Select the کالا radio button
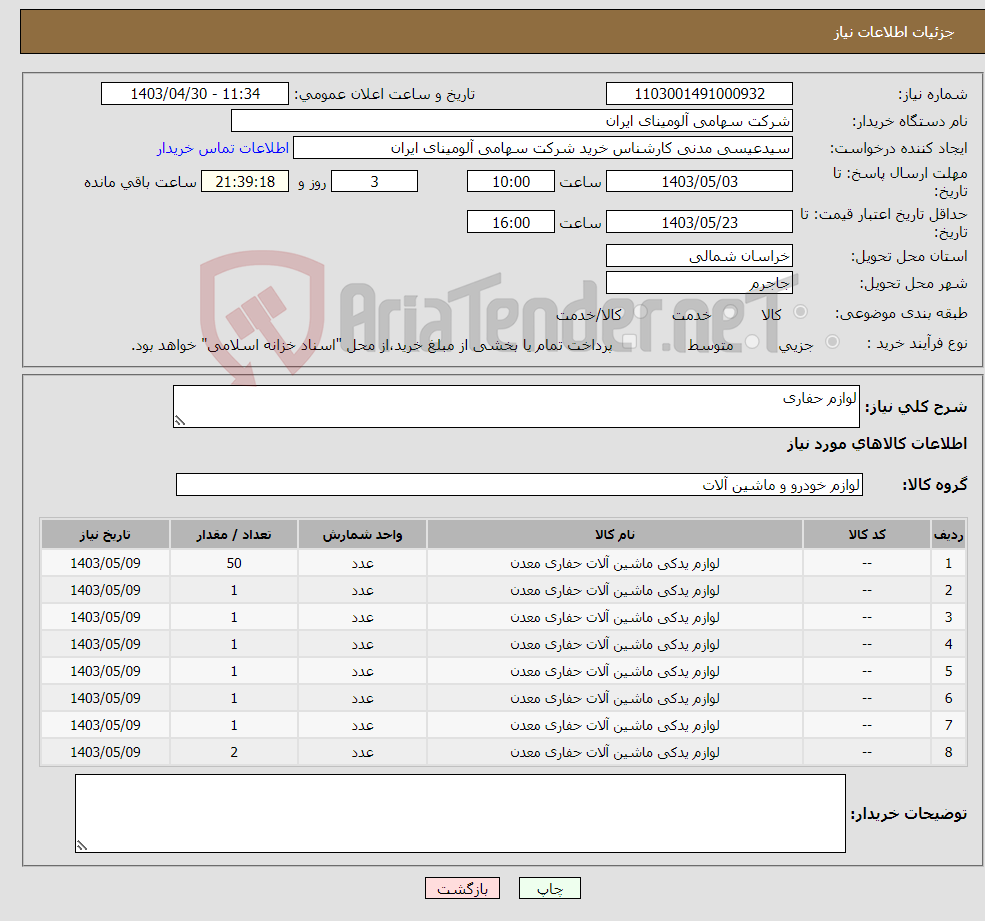This screenshot has width=985, height=921. tap(800, 312)
